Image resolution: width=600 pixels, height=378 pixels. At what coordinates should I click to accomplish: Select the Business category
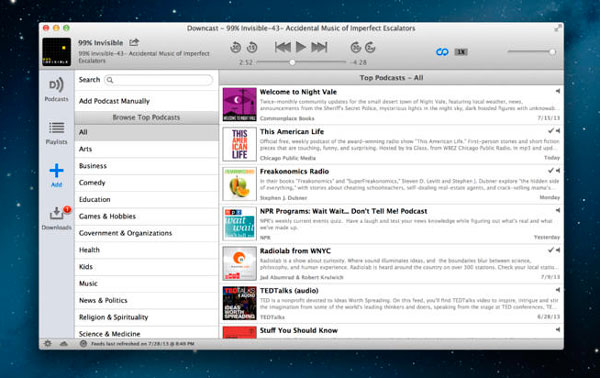click(x=147, y=166)
